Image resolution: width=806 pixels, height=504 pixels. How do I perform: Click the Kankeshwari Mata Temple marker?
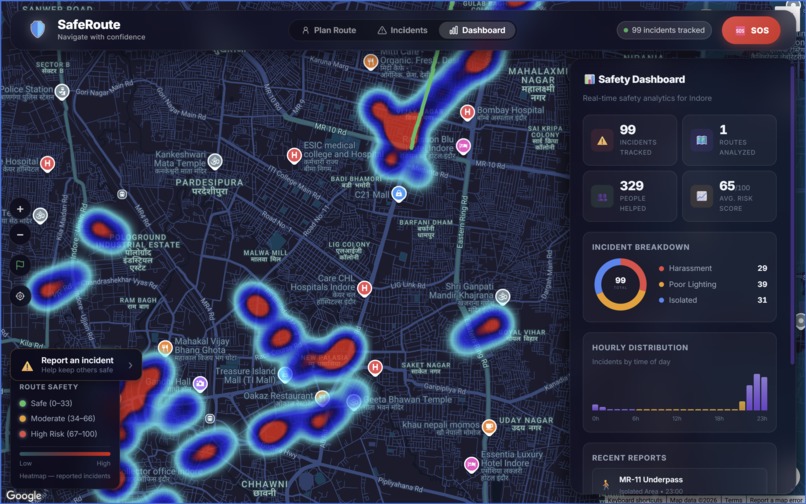click(x=215, y=161)
